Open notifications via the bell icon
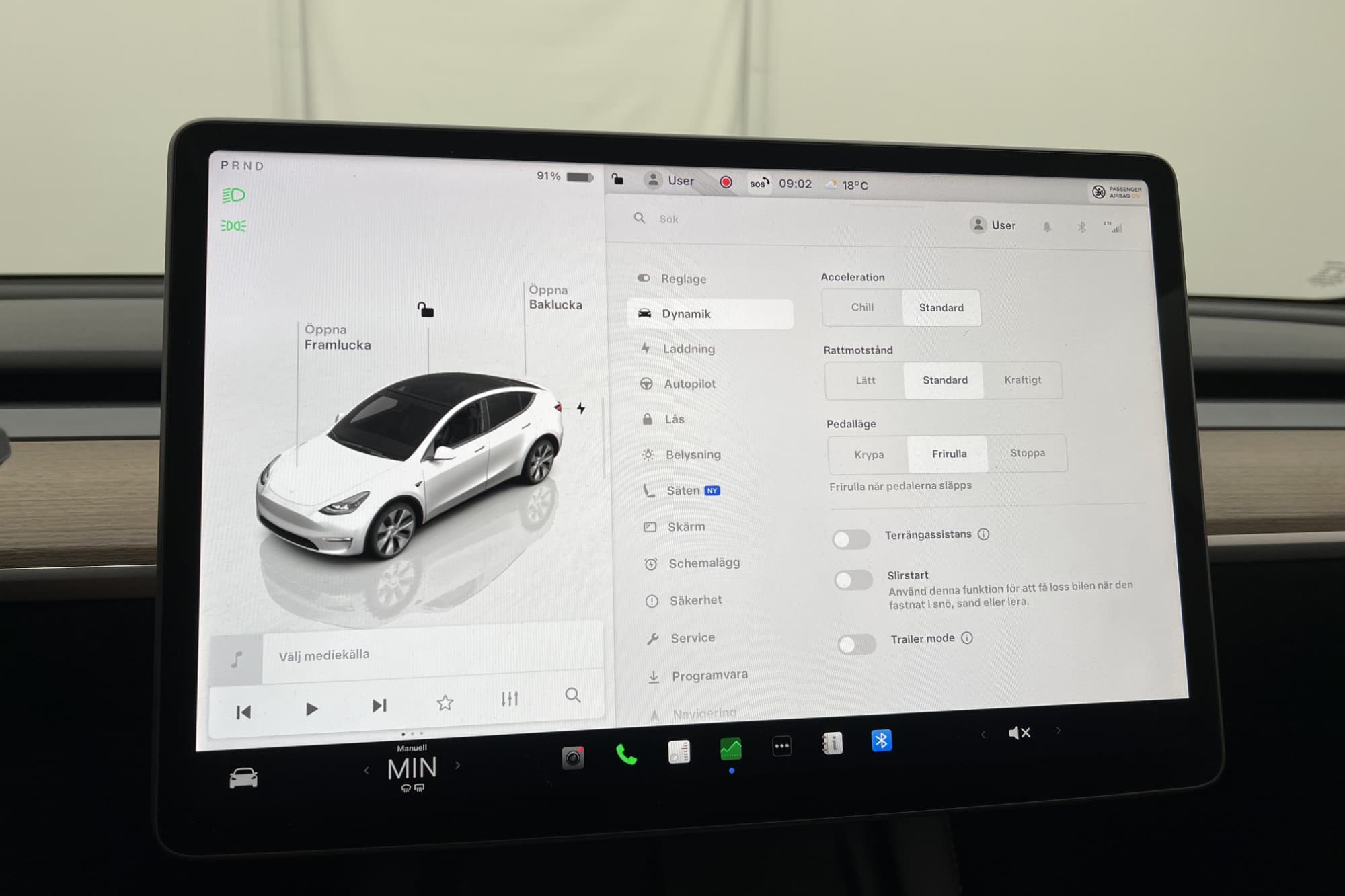The height and width of the screenshot is (896, 1345). click(x=1047, y=227)
